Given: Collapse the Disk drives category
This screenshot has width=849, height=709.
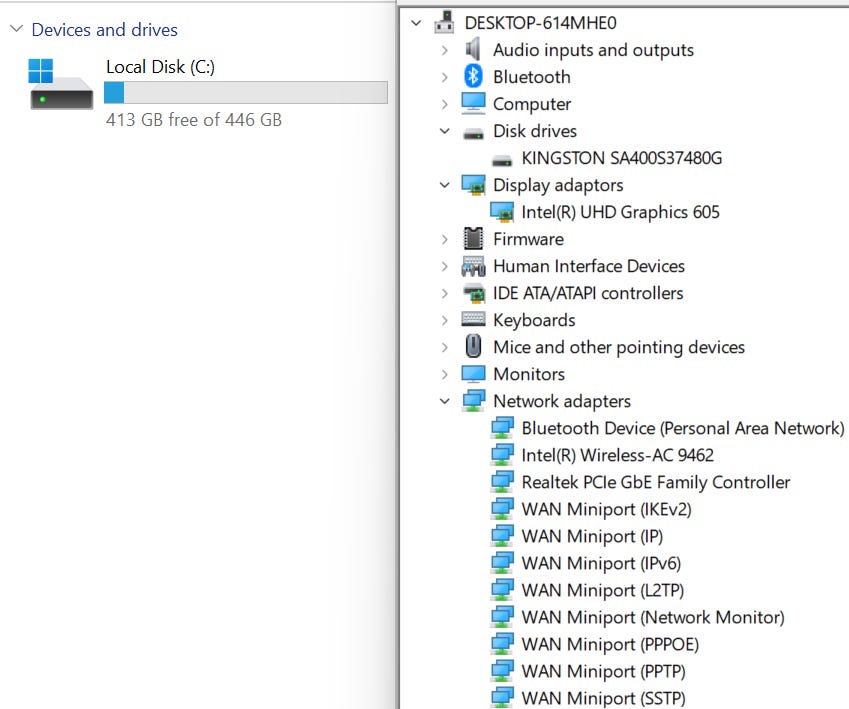Looking at the screenshot, I should (445, 131).
